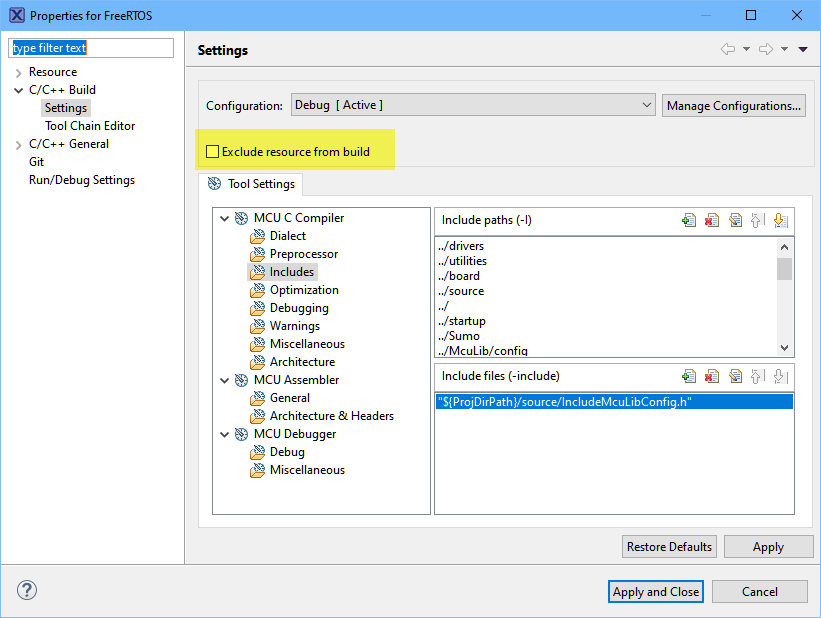Viewport: 821px width, 618px height.
Task: Select the Tool Settings tab
Action: [x=251, y=184]
